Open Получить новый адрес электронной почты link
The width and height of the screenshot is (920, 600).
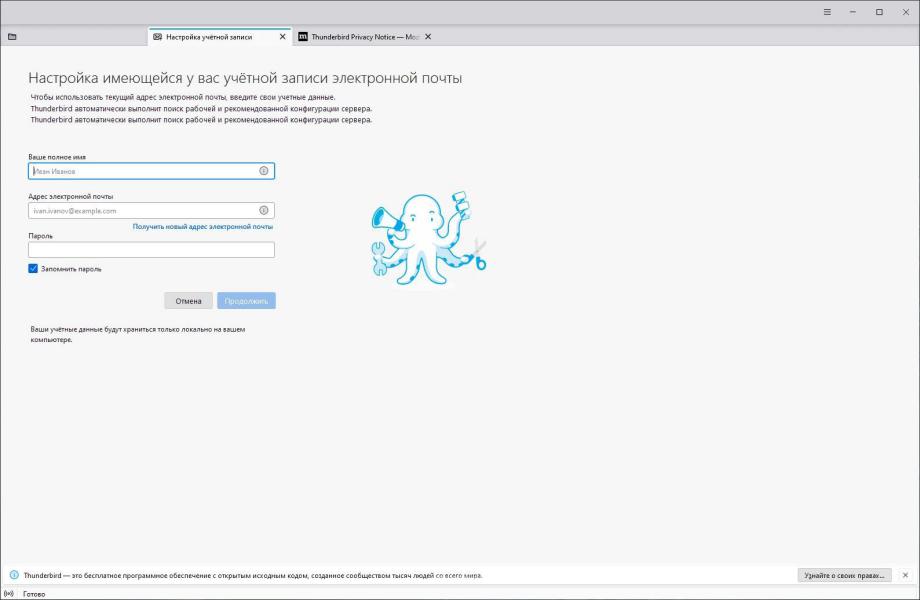point(202,226)
